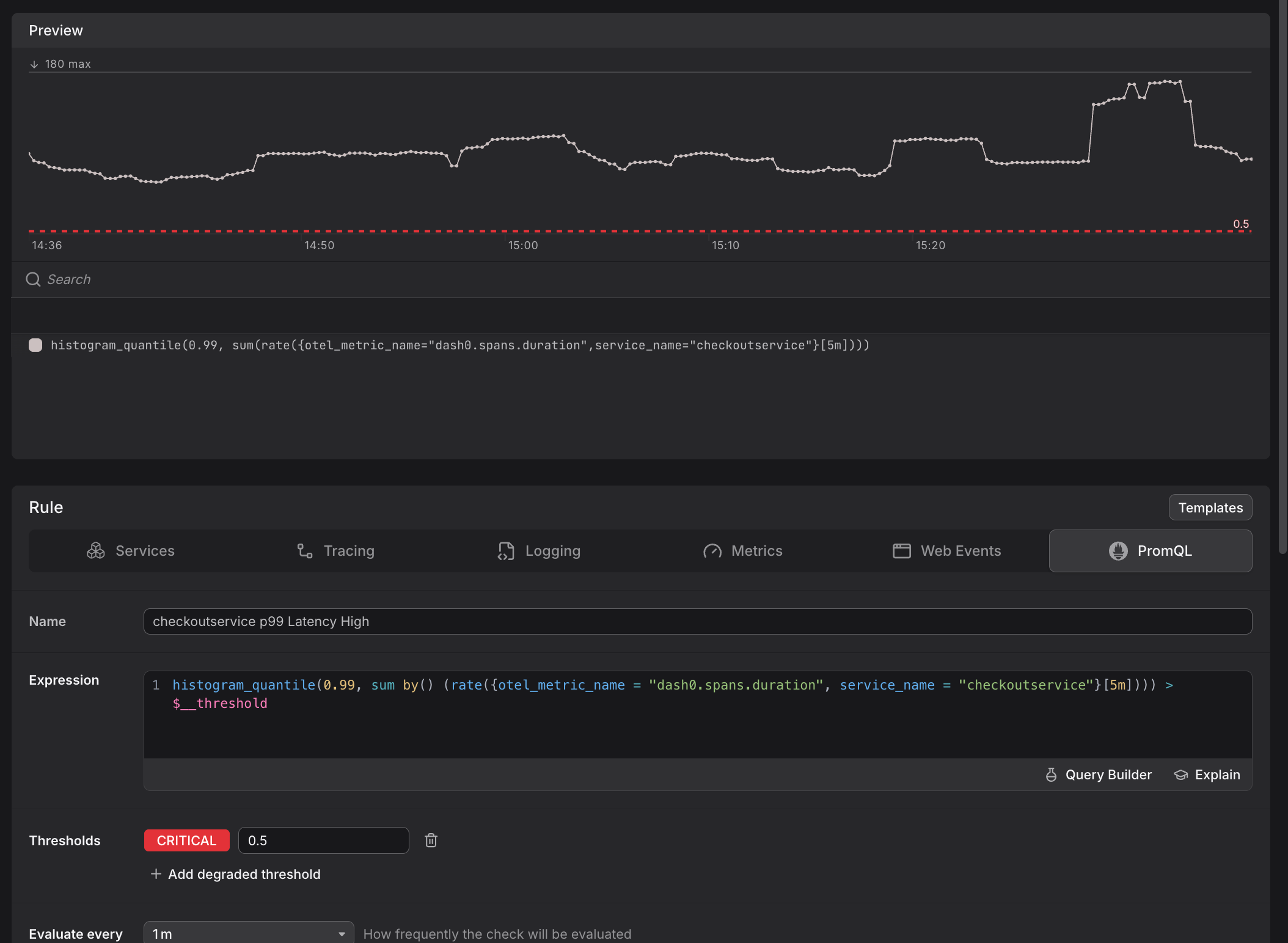The image size is (1288, 943).
Task: Open the Metrics tab
Action: click(x=743, y=551)
